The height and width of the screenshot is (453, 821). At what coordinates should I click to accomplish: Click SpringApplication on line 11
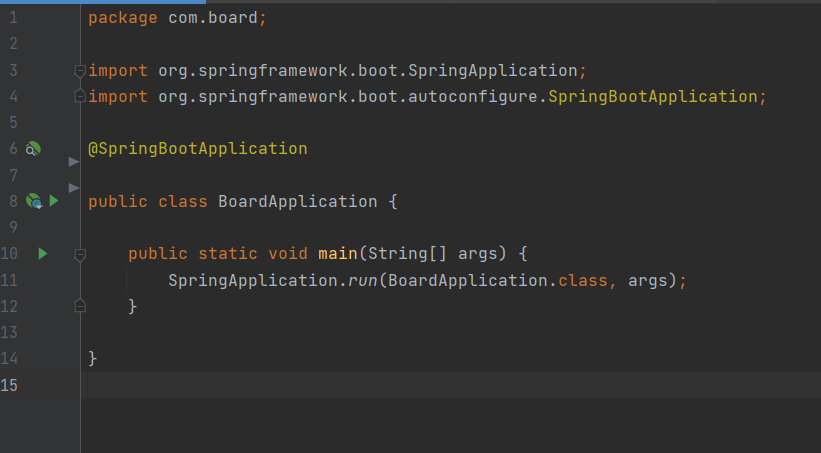pyautogui.click(x=253, y=281)
